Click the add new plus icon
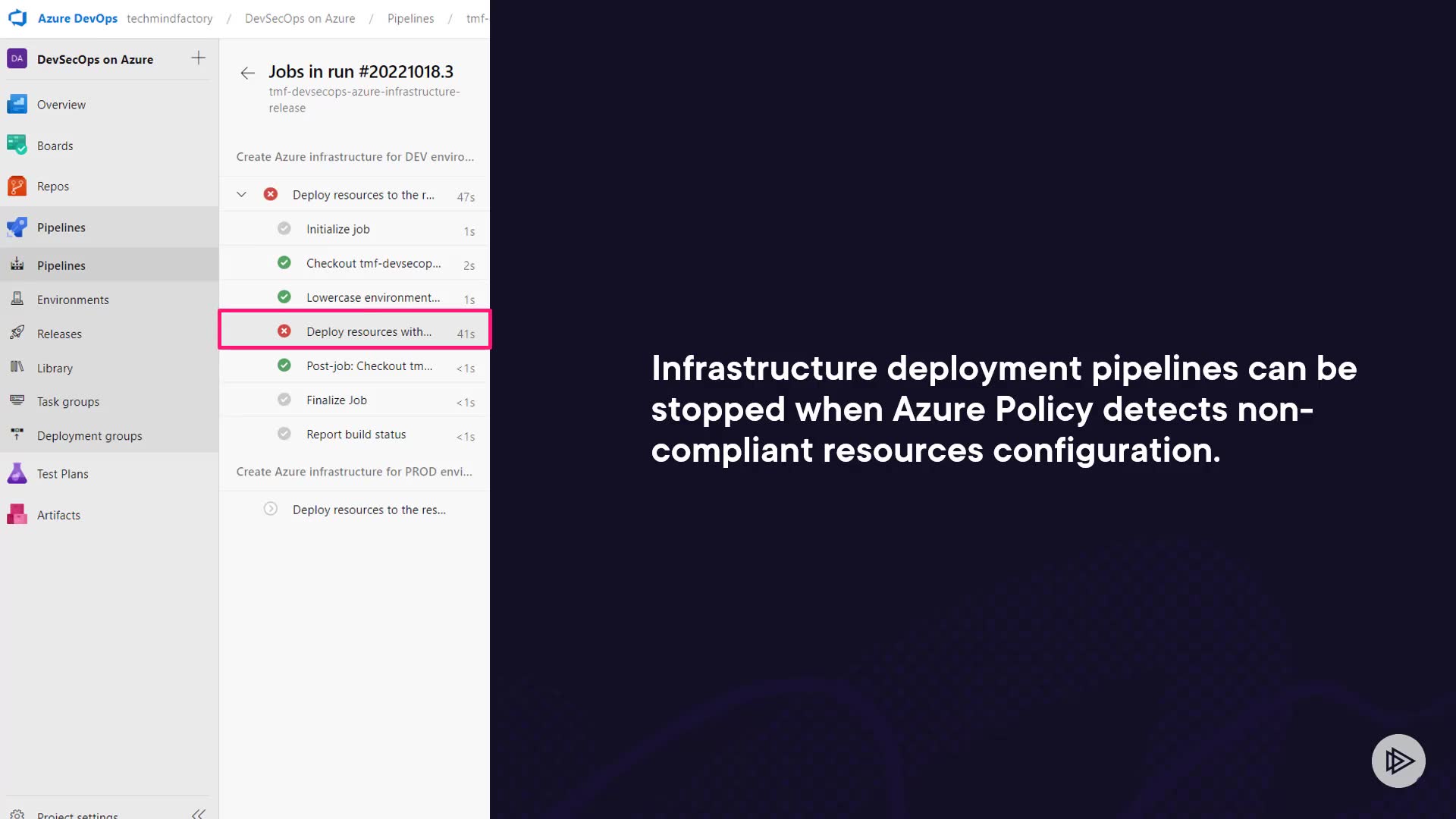This screenshot has height=819, width=1456. coord(198,58)
